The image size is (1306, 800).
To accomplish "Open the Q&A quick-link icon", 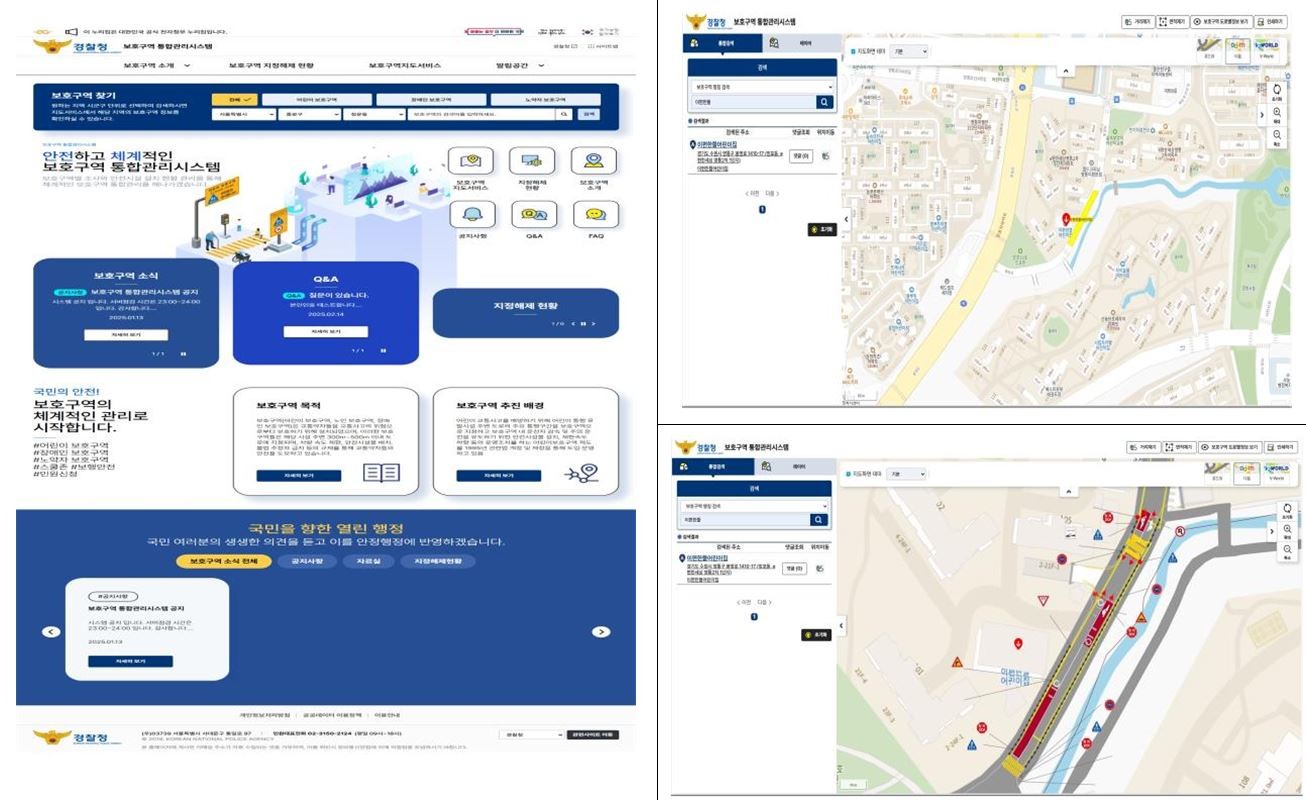I will [534, 214].
